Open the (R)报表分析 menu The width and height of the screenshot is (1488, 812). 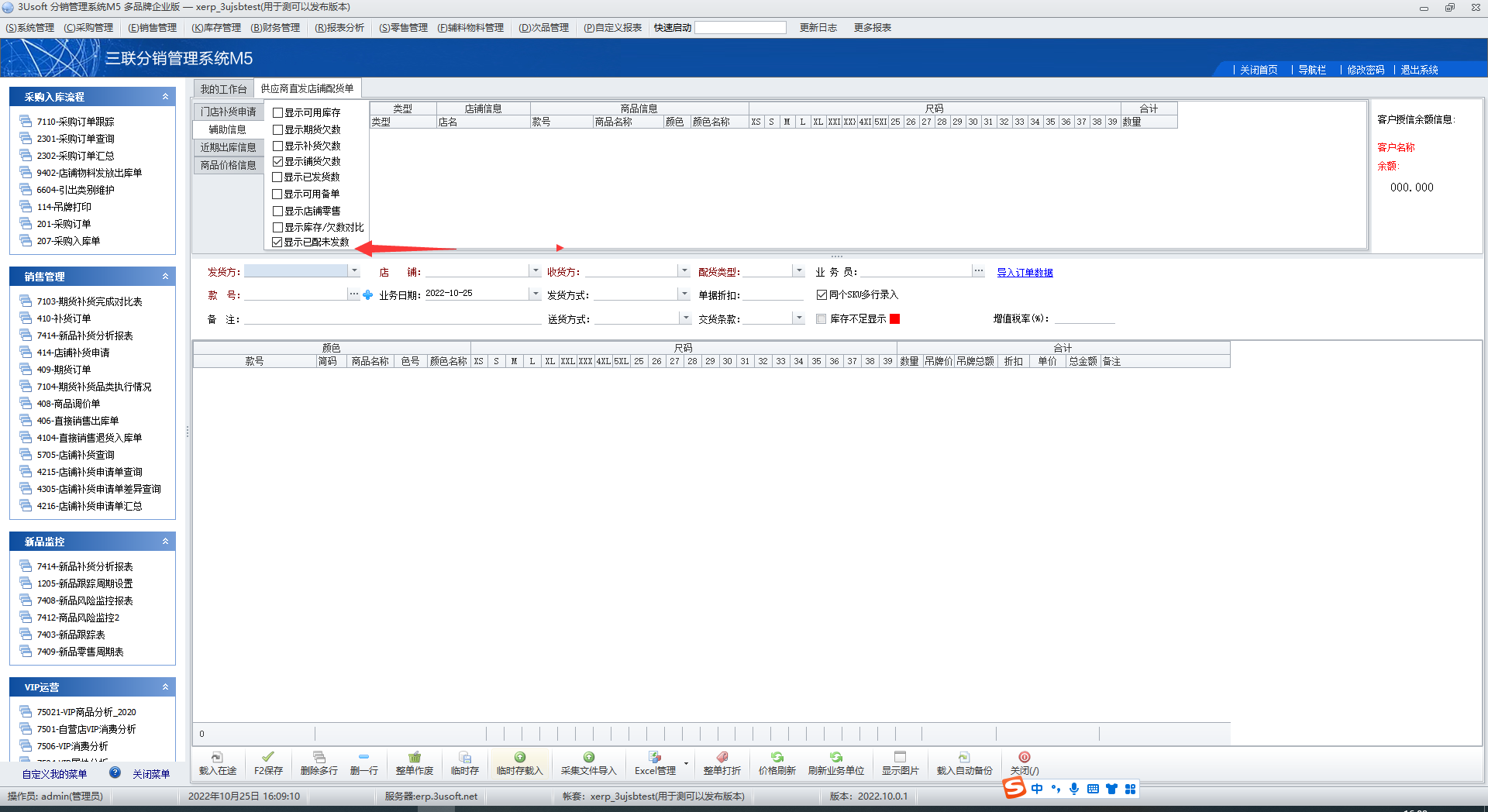[339, 28]
